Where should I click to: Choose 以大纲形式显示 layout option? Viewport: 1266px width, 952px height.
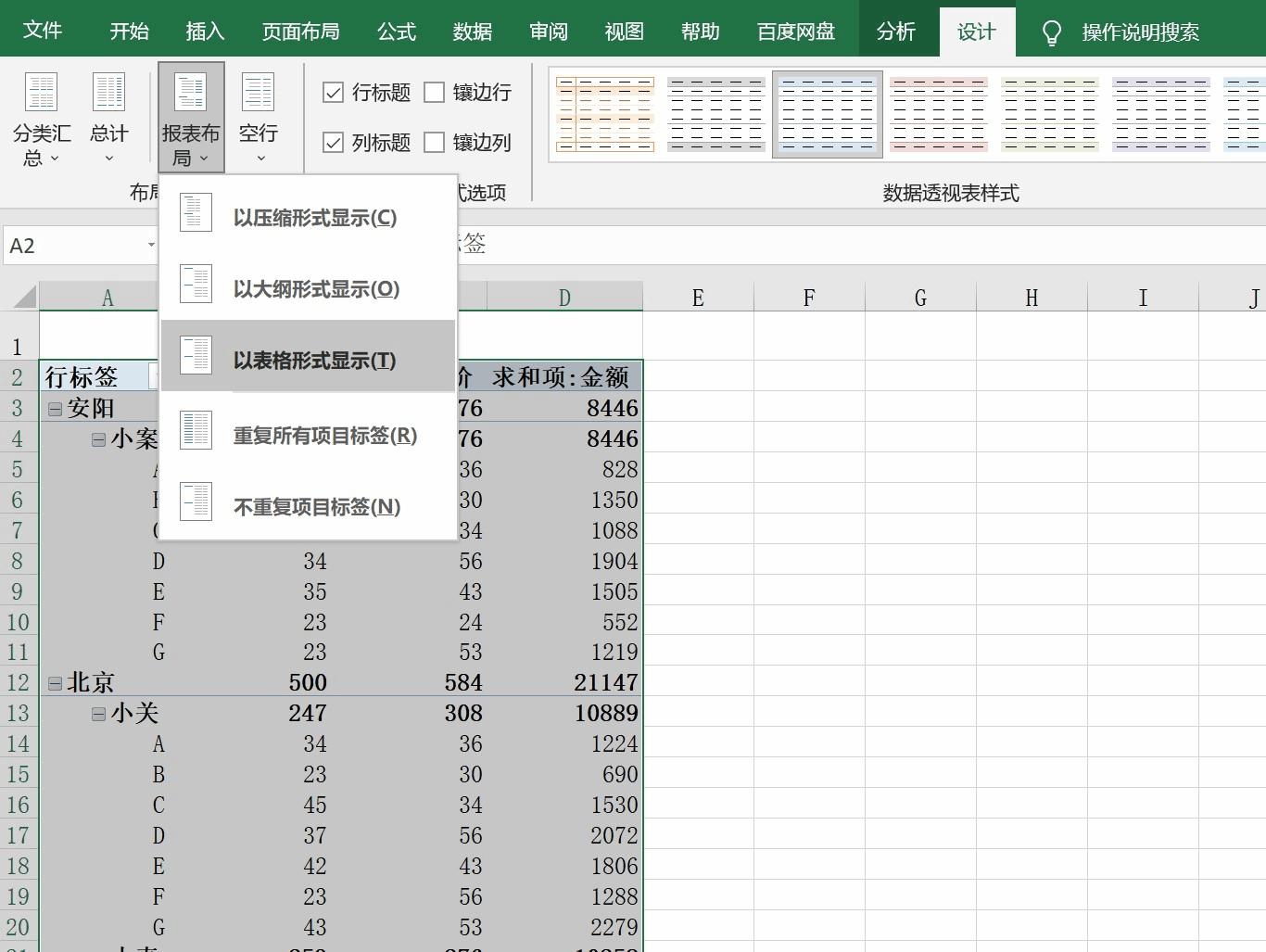tap(312, 289)
